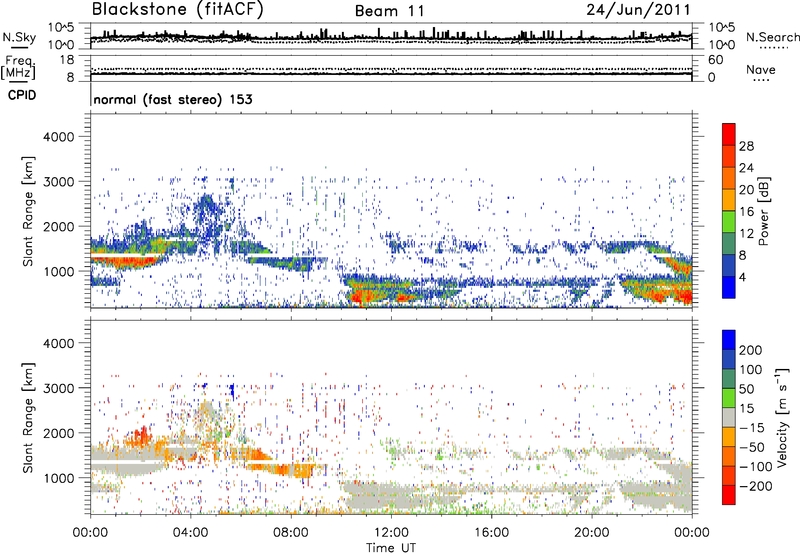Click "4000" on the power panel range axis
The image size is (800, 554).
click(x=58, y=137)
